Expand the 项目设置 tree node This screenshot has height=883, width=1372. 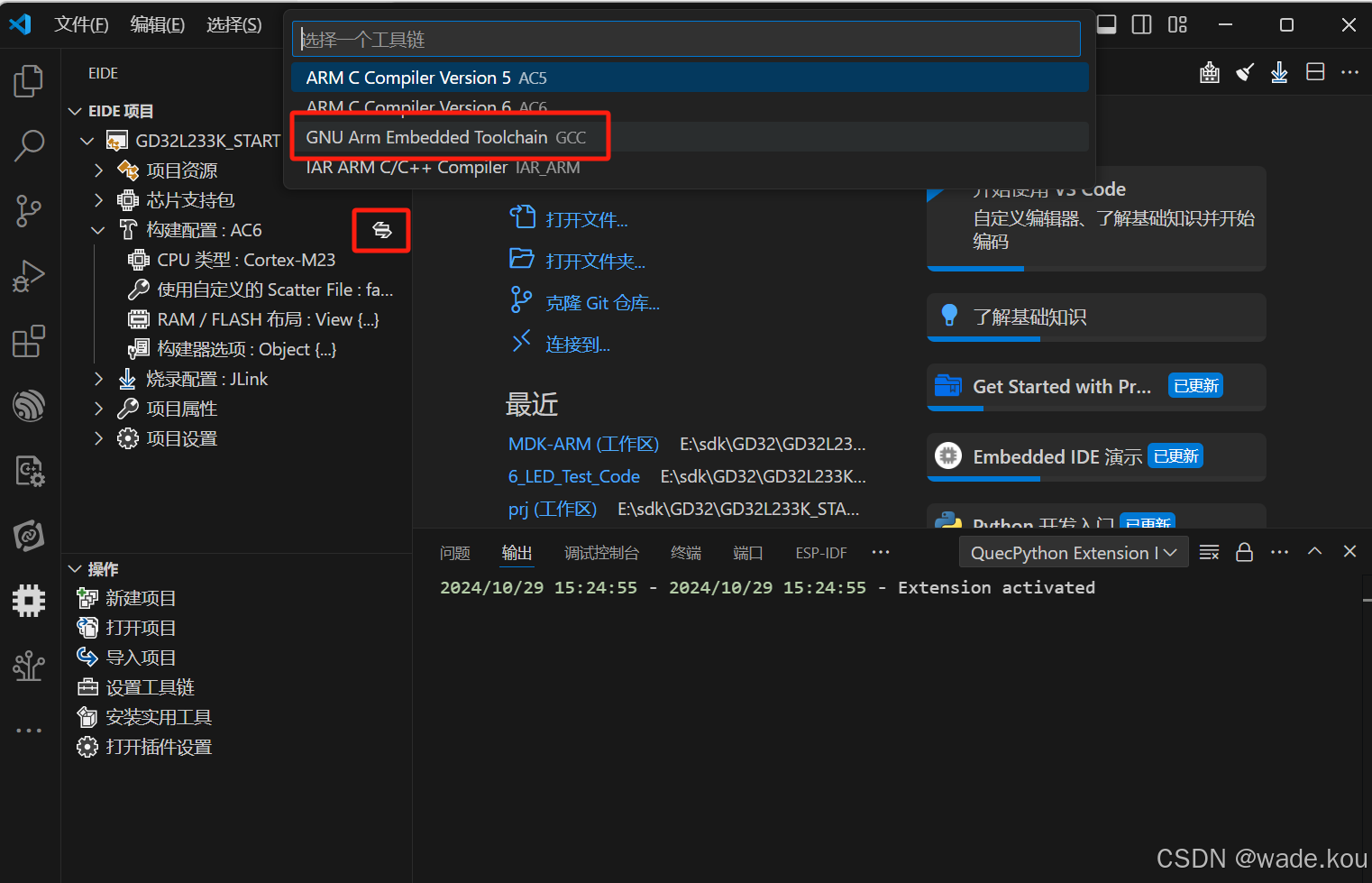tap(99, 438)
